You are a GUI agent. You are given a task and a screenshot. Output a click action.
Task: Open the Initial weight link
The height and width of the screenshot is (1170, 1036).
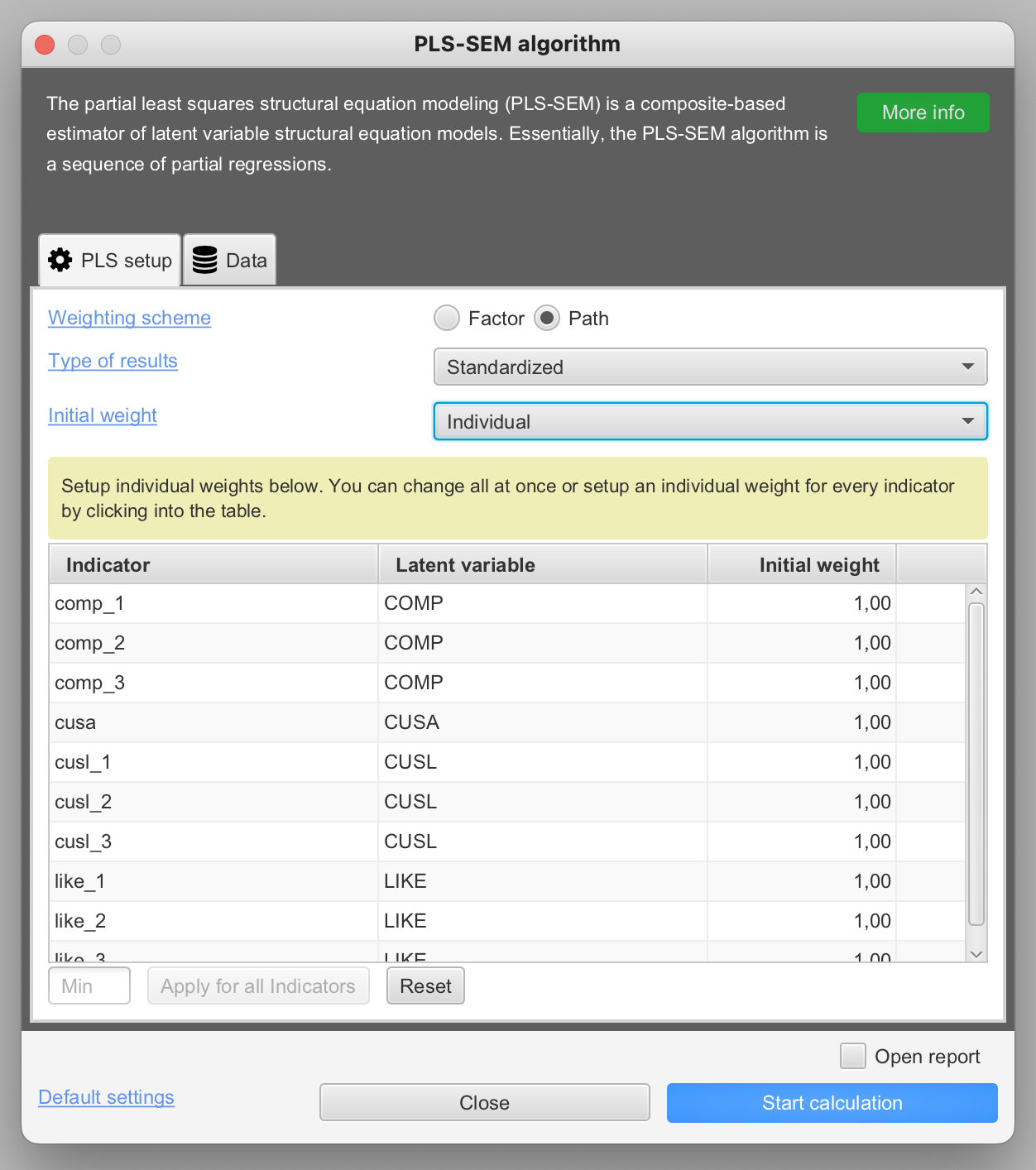coord(103,415)
